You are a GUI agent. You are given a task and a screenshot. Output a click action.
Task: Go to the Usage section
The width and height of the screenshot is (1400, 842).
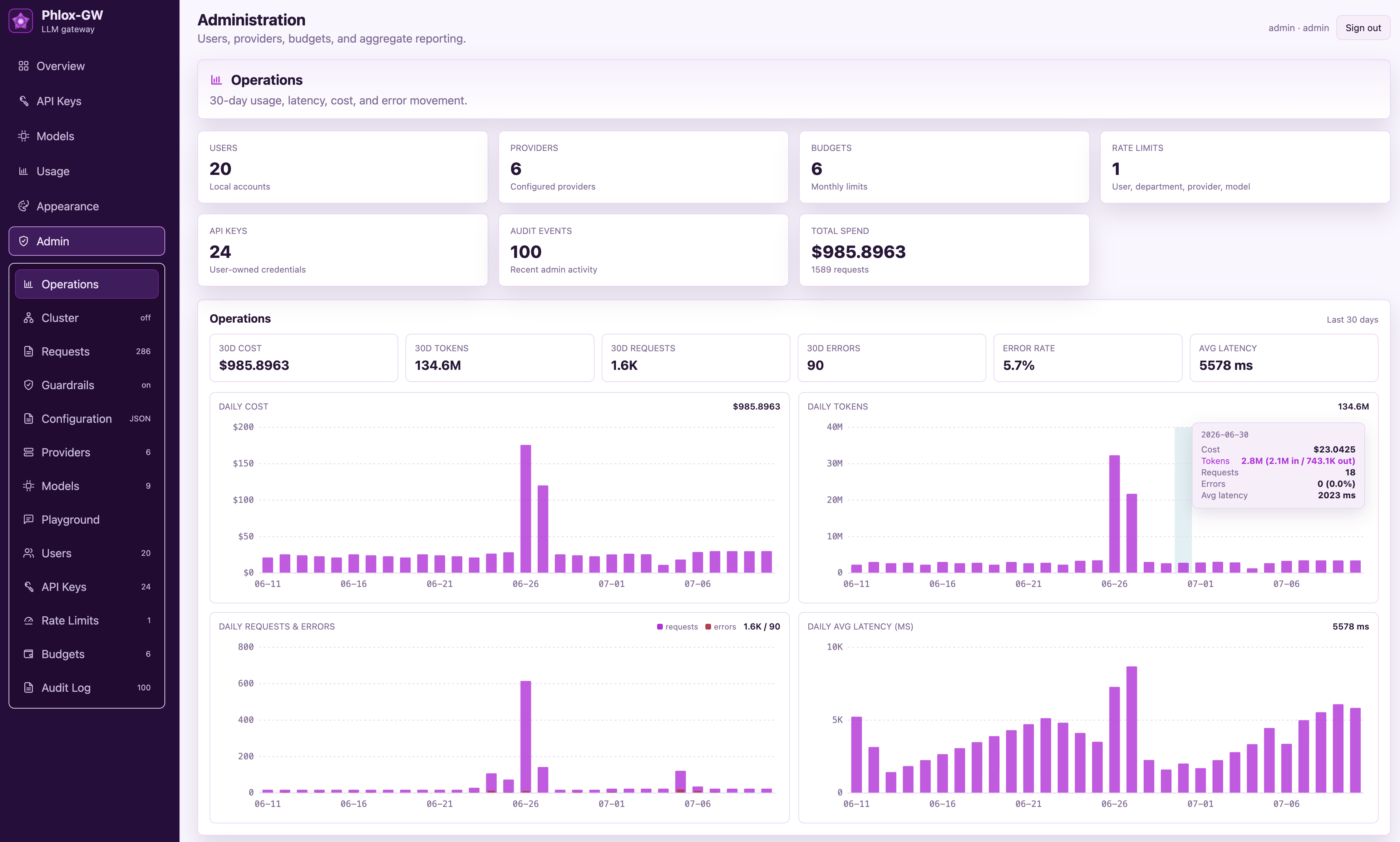[x=87, y=171]
